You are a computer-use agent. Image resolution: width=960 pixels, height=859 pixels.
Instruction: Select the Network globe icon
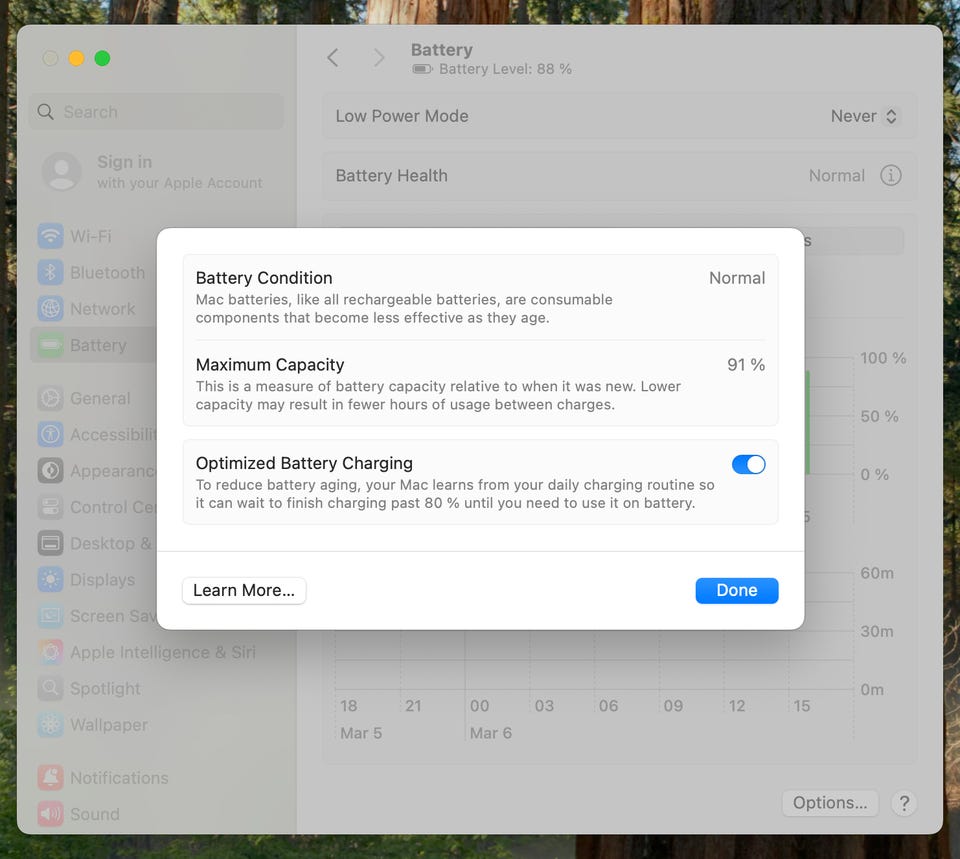(50, 309)
